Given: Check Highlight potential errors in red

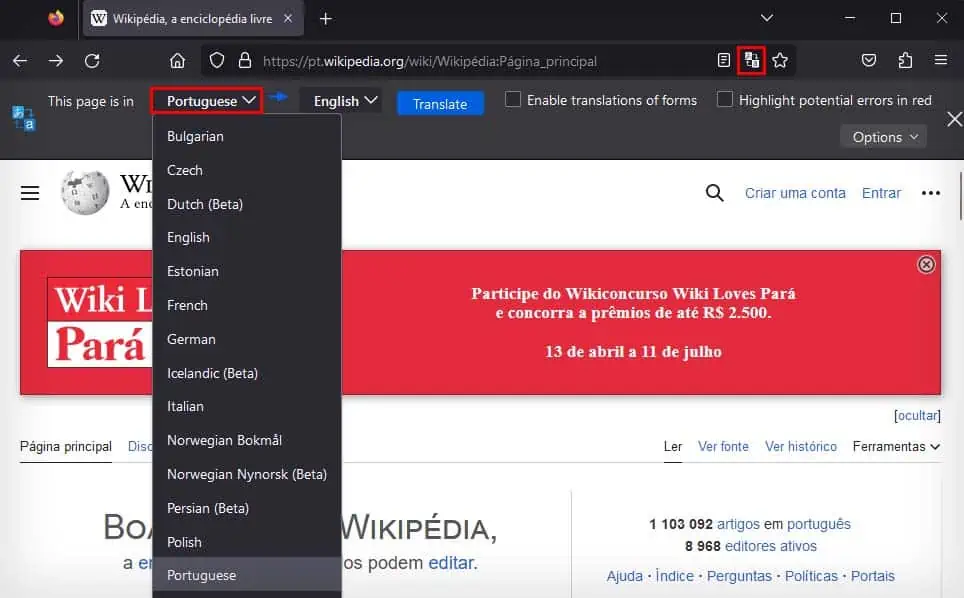Looking at the screenshot, I should 724,100.
